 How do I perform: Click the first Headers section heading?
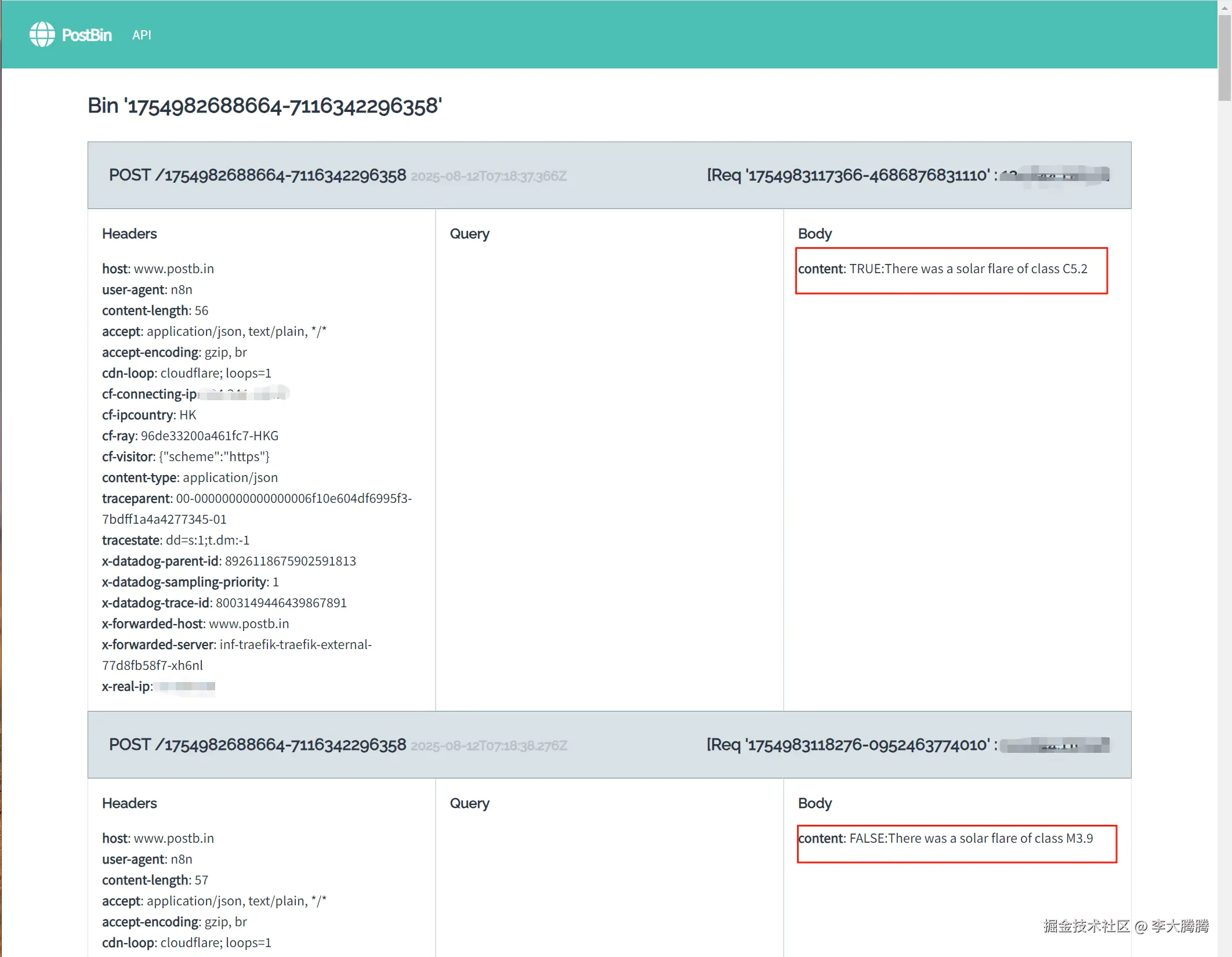click(x=129, y=234)
